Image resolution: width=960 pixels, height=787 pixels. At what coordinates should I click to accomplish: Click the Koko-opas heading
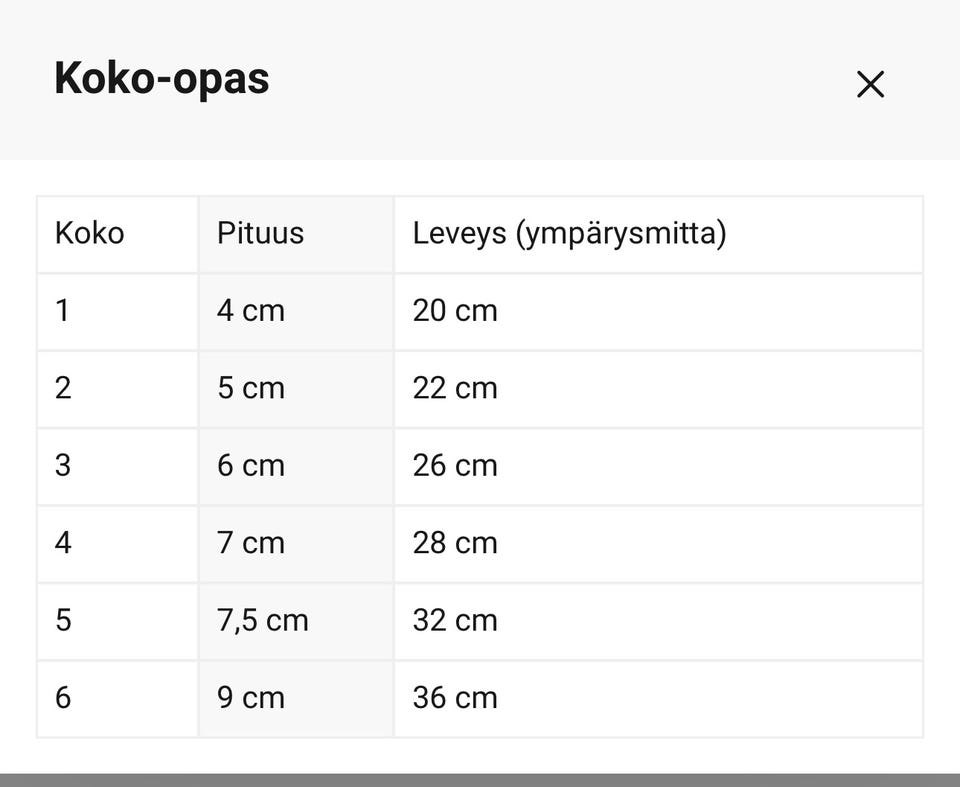pos(162,79)
